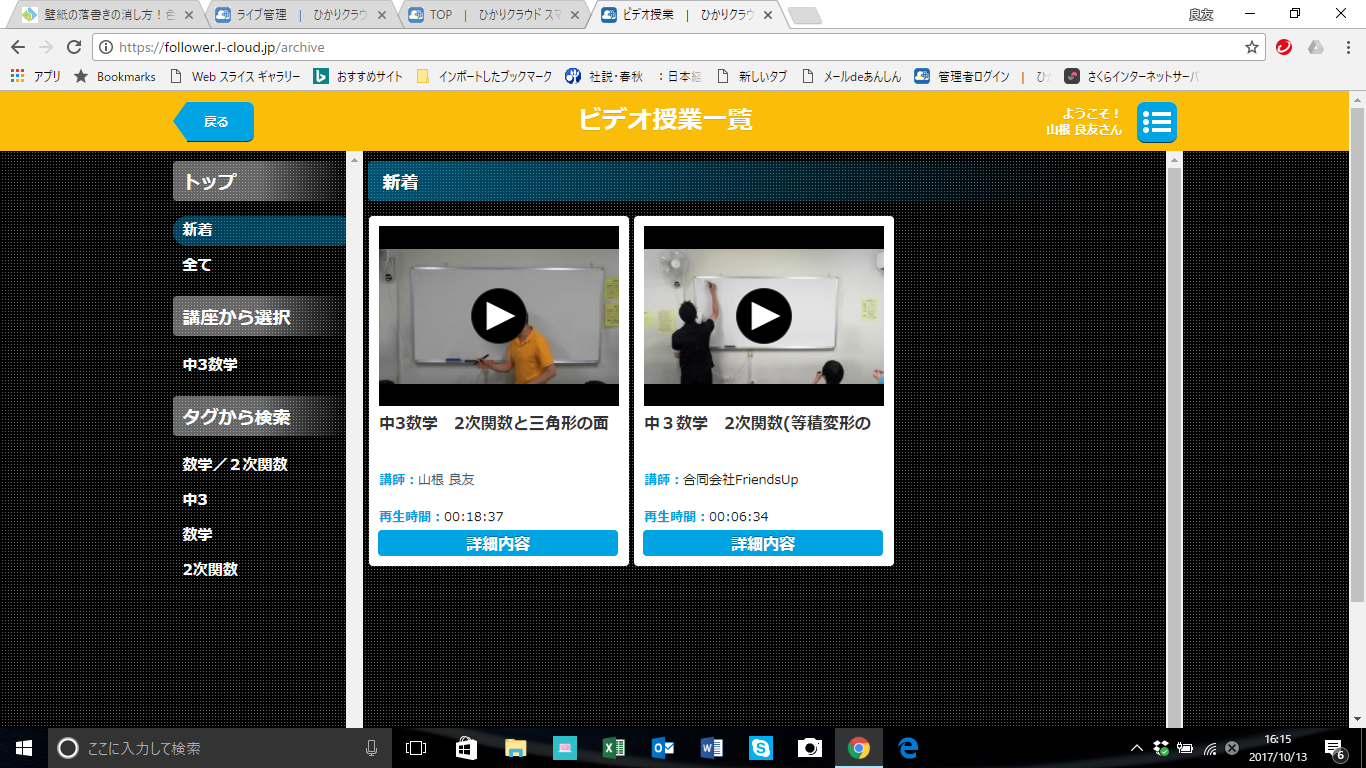The width and height of the screenshot is (1366, 768).
Task: Open Skype from the taskbar
Action: pos(761,747)
